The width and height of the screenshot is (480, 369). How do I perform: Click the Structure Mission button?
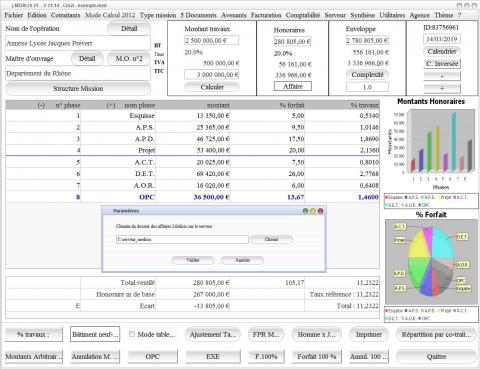[78, 89]
